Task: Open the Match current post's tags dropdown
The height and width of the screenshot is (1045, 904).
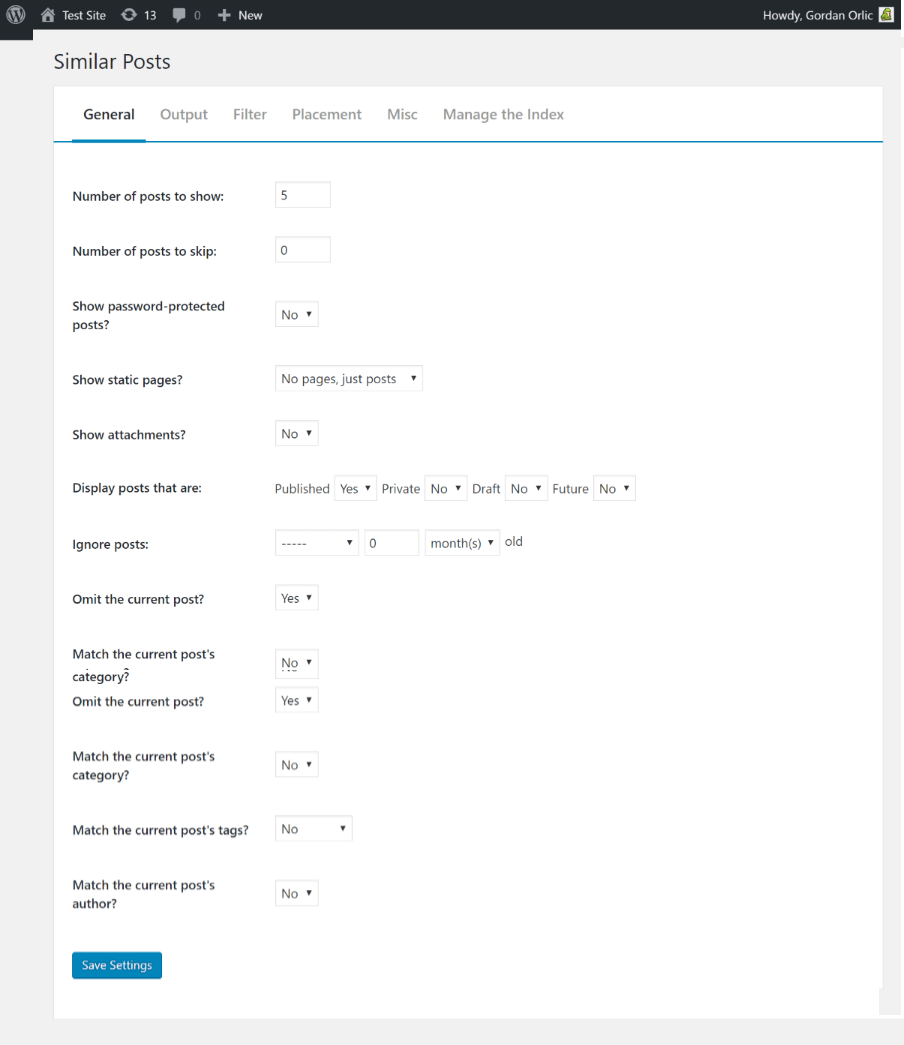Action: pos(313,829)
